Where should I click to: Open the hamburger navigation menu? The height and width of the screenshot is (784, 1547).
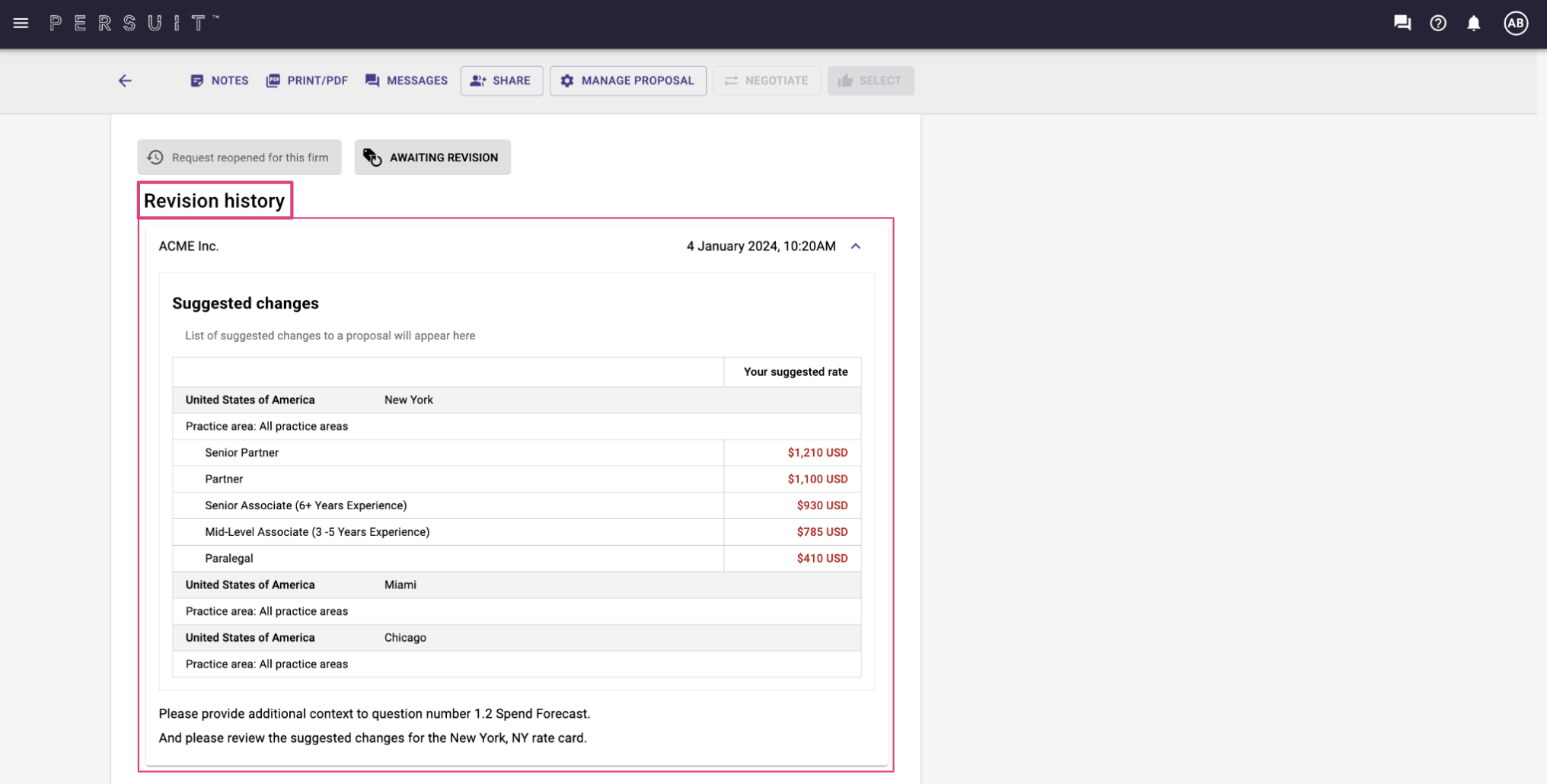point(21,24)
